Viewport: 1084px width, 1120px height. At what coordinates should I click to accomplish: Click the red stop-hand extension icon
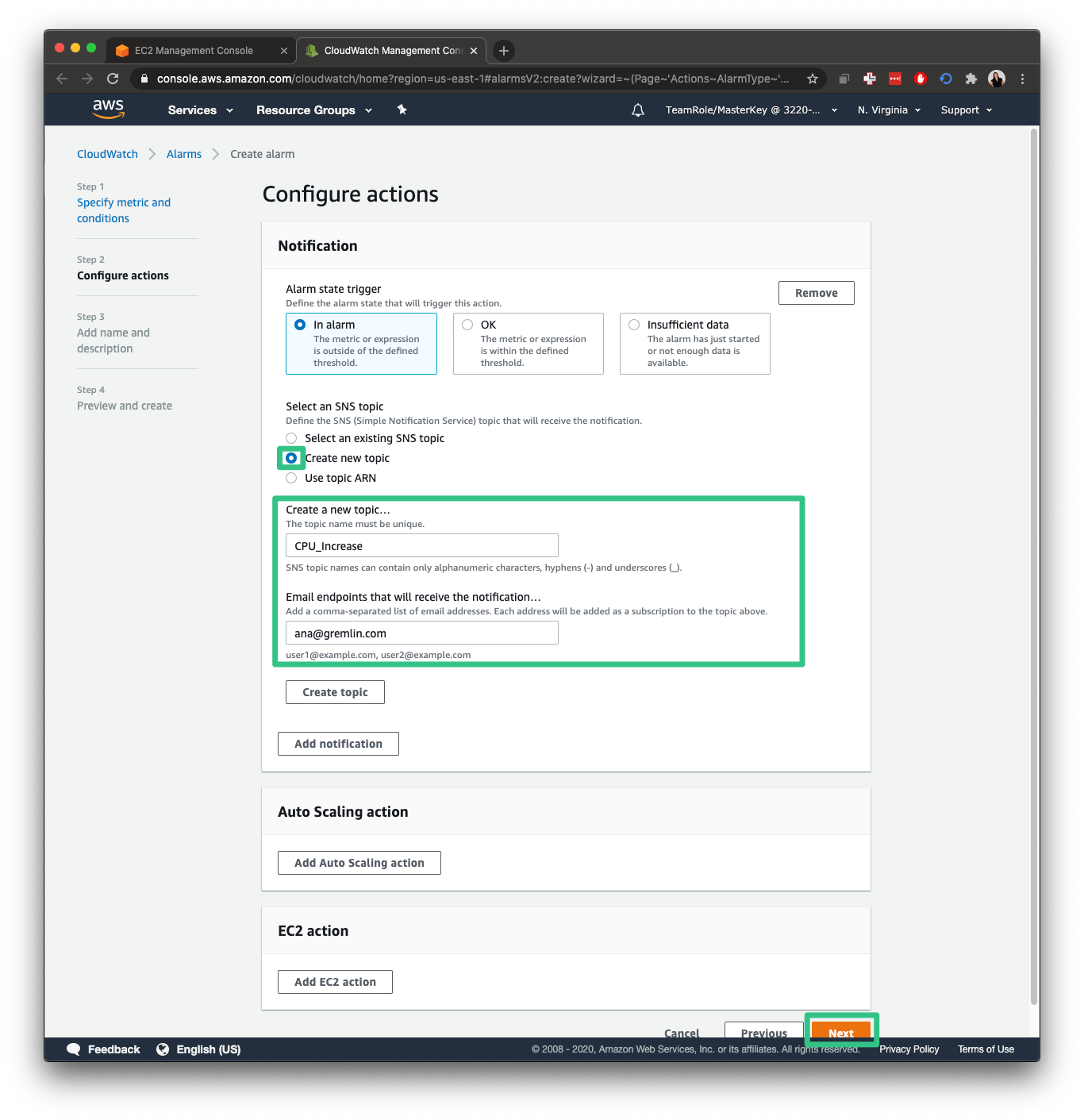coord(920,79)
